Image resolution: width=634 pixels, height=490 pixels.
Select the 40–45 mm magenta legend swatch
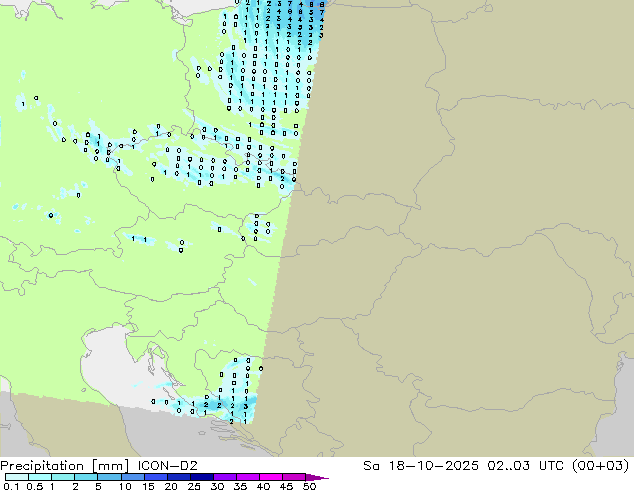coord(271,477)
